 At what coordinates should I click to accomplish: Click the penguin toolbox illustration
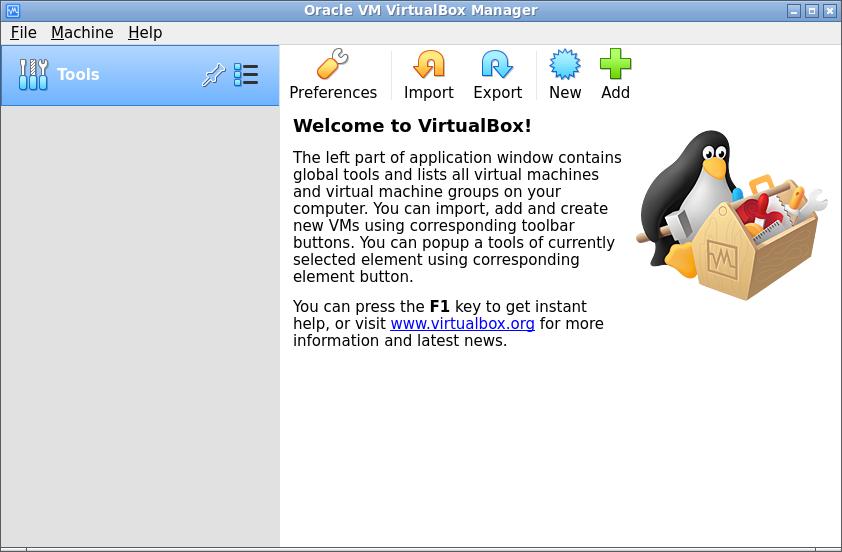tap(732, 215)
